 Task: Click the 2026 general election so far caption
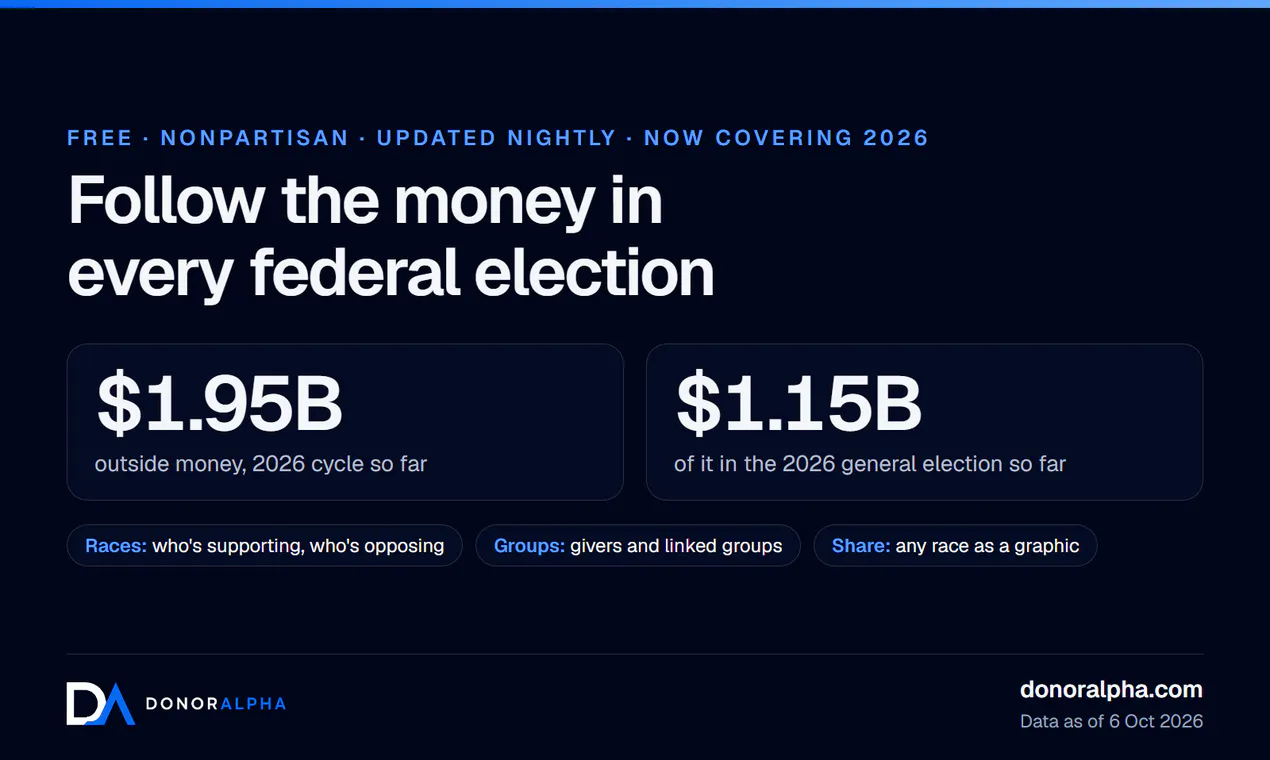point(870,464)
